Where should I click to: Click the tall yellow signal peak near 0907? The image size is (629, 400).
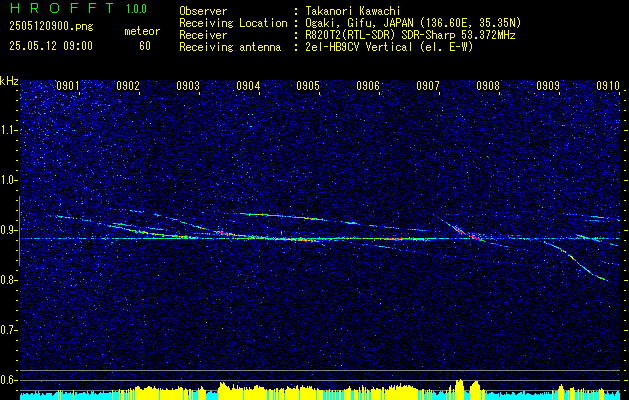click(x=460, y=389)
